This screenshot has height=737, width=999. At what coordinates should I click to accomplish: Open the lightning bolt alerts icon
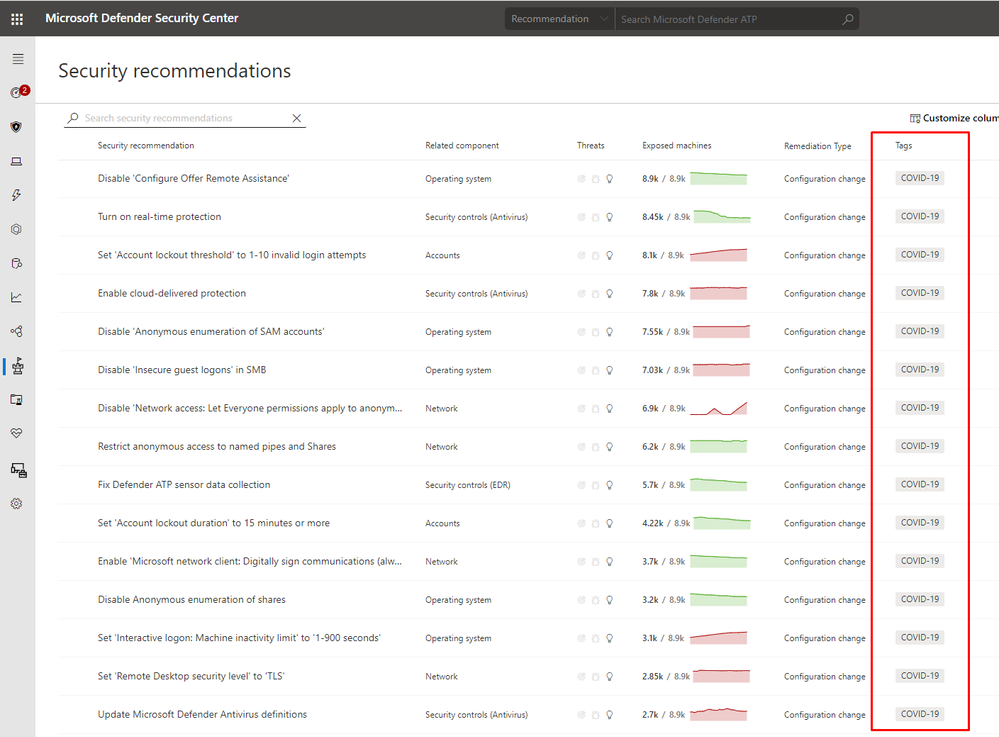tap(17, 195)
